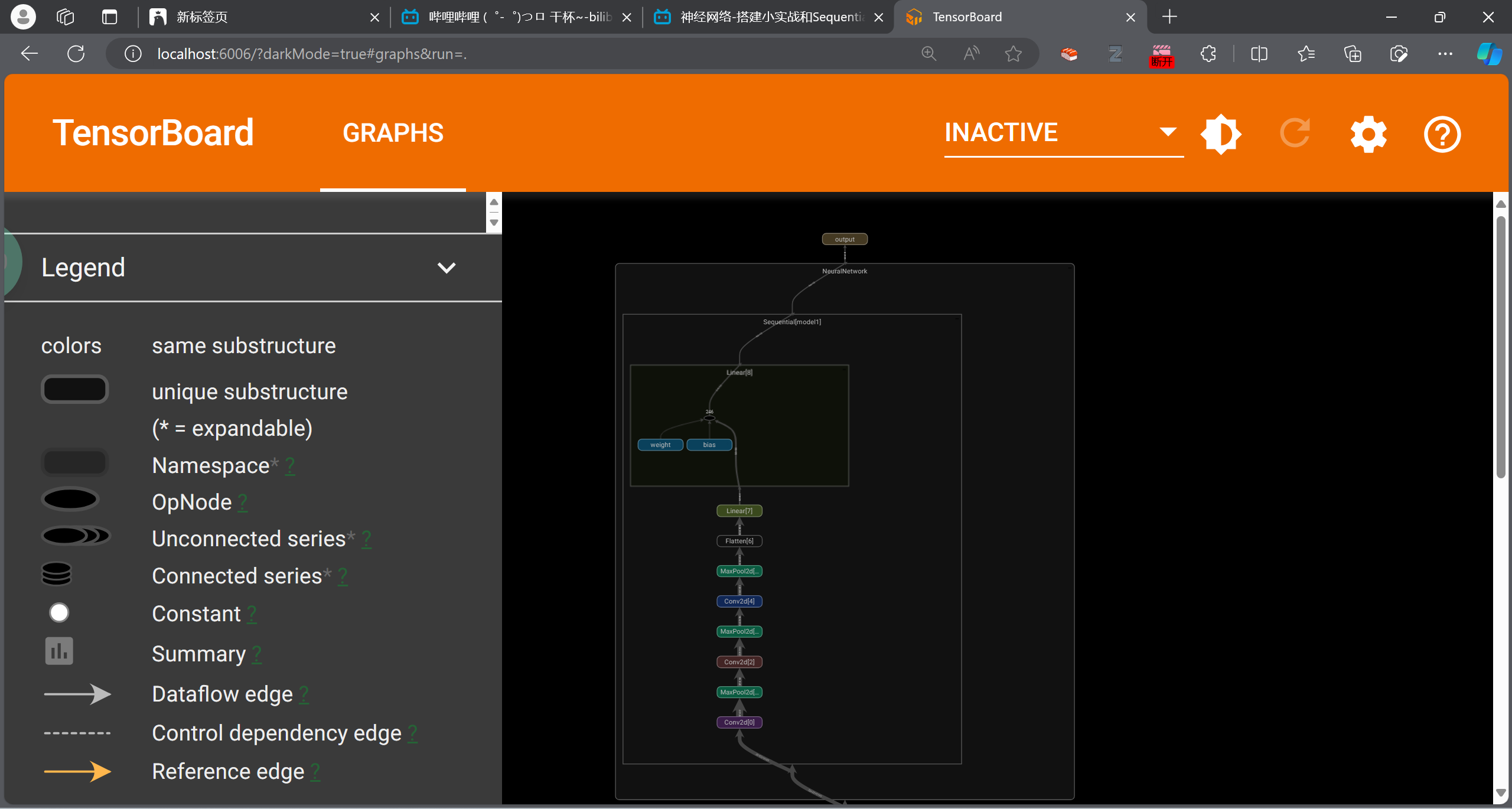Click the Reference edge help question mark
Screen dimensions: 1512x809
315,772
